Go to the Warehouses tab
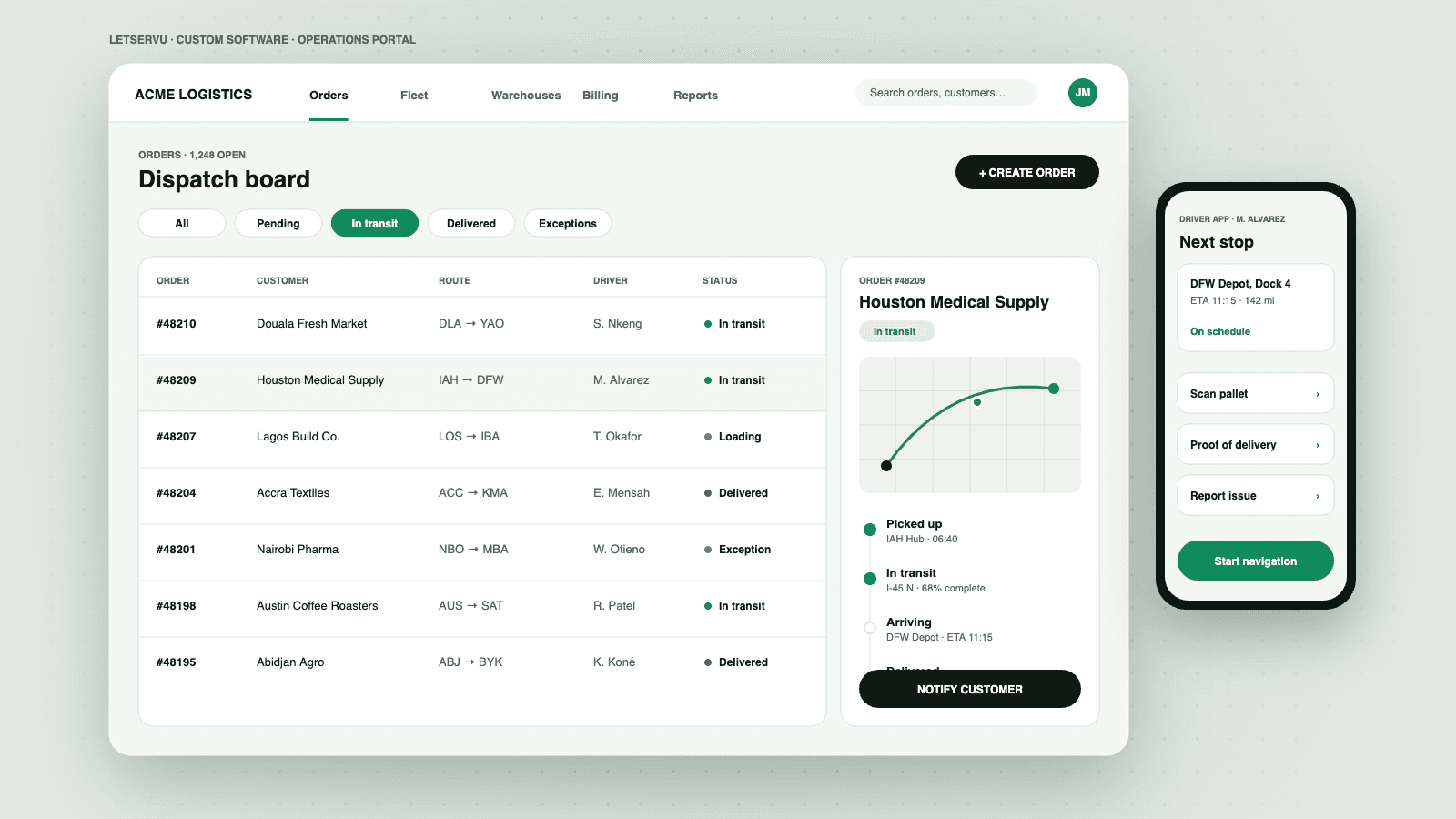 [526, 96]
